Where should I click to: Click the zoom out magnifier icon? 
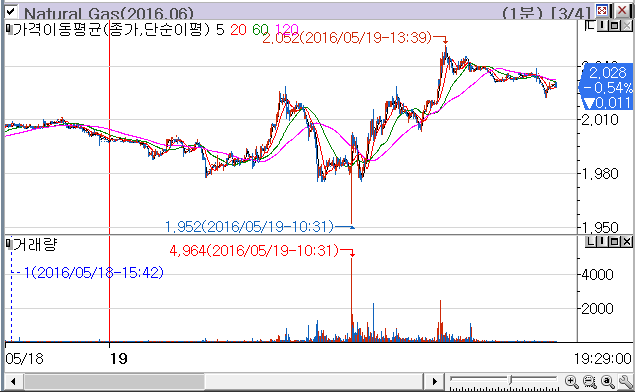pos(590,381)
